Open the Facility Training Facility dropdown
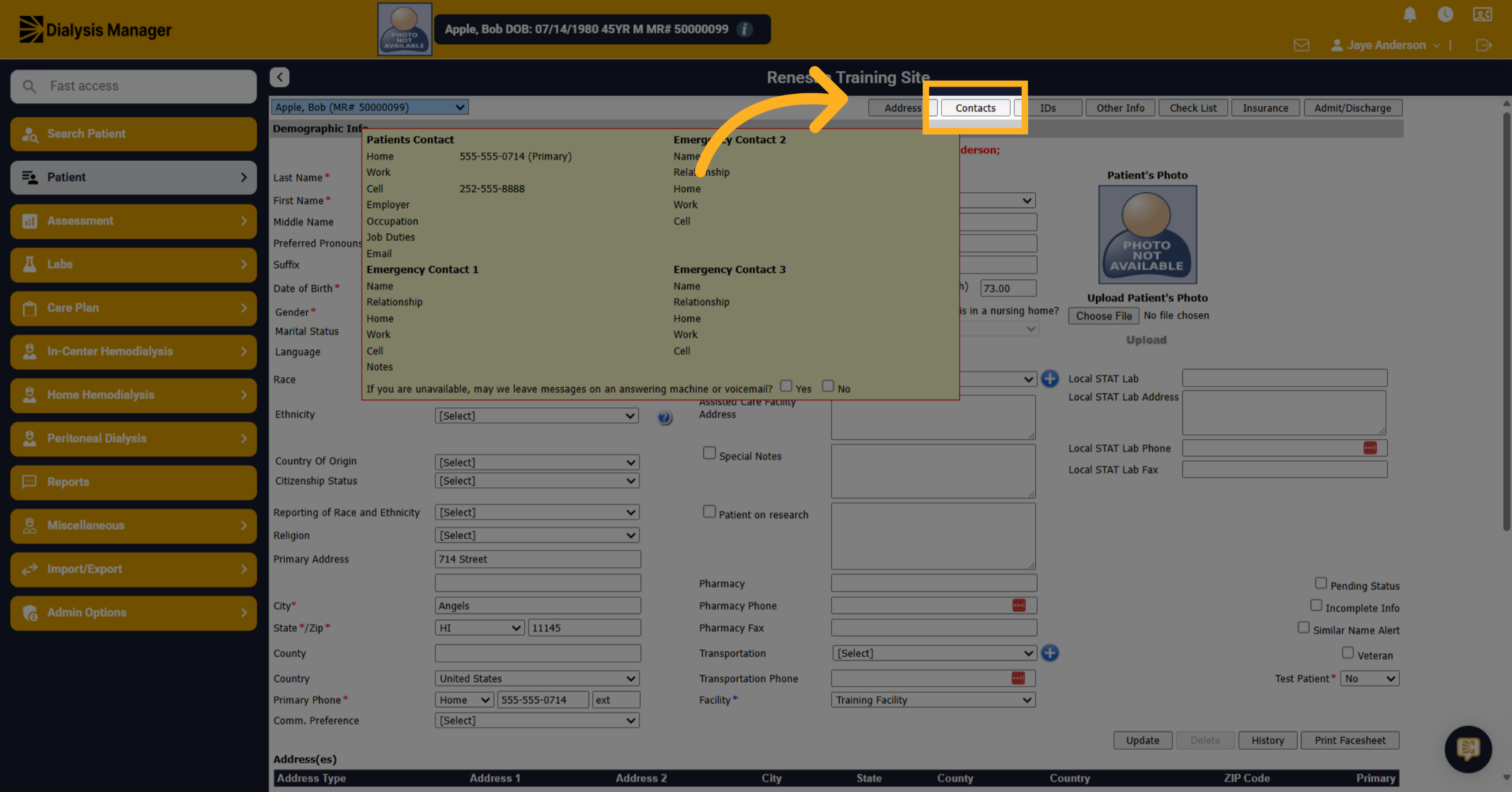Image resolution: width=1512 pixels, height=792 pixels. 933,699
